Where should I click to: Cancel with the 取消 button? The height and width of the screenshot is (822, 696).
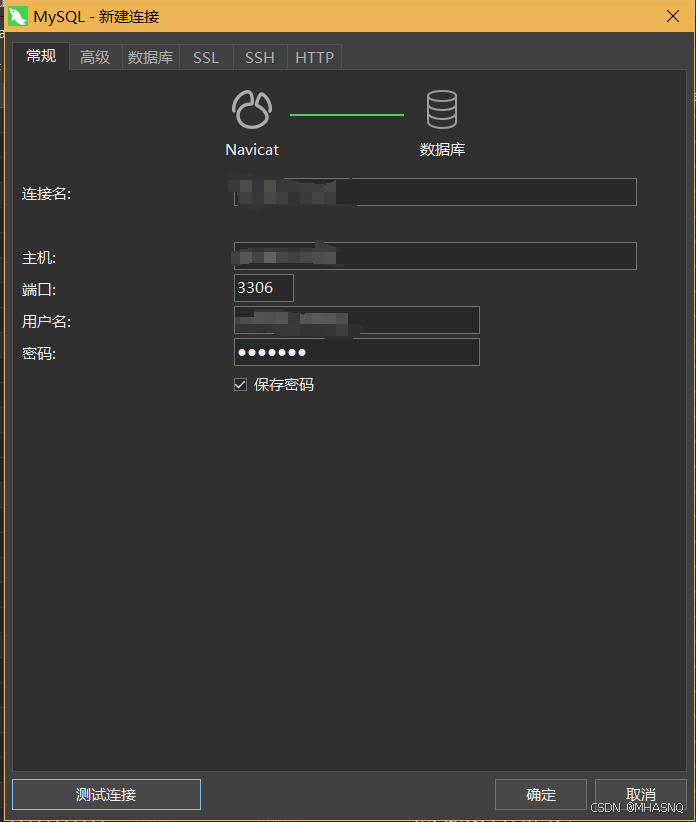coord(640,795)
